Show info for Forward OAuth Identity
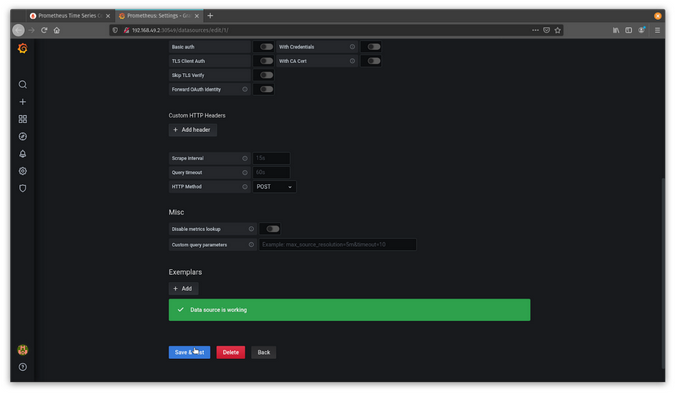Viewport: 675px width, 393px height. coord(245,90)
